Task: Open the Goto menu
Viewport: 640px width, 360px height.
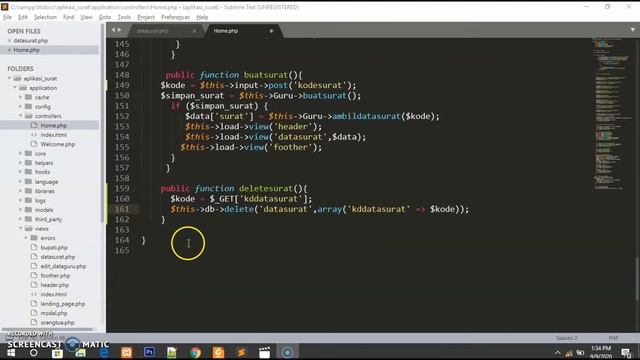Action: (105, 17)
